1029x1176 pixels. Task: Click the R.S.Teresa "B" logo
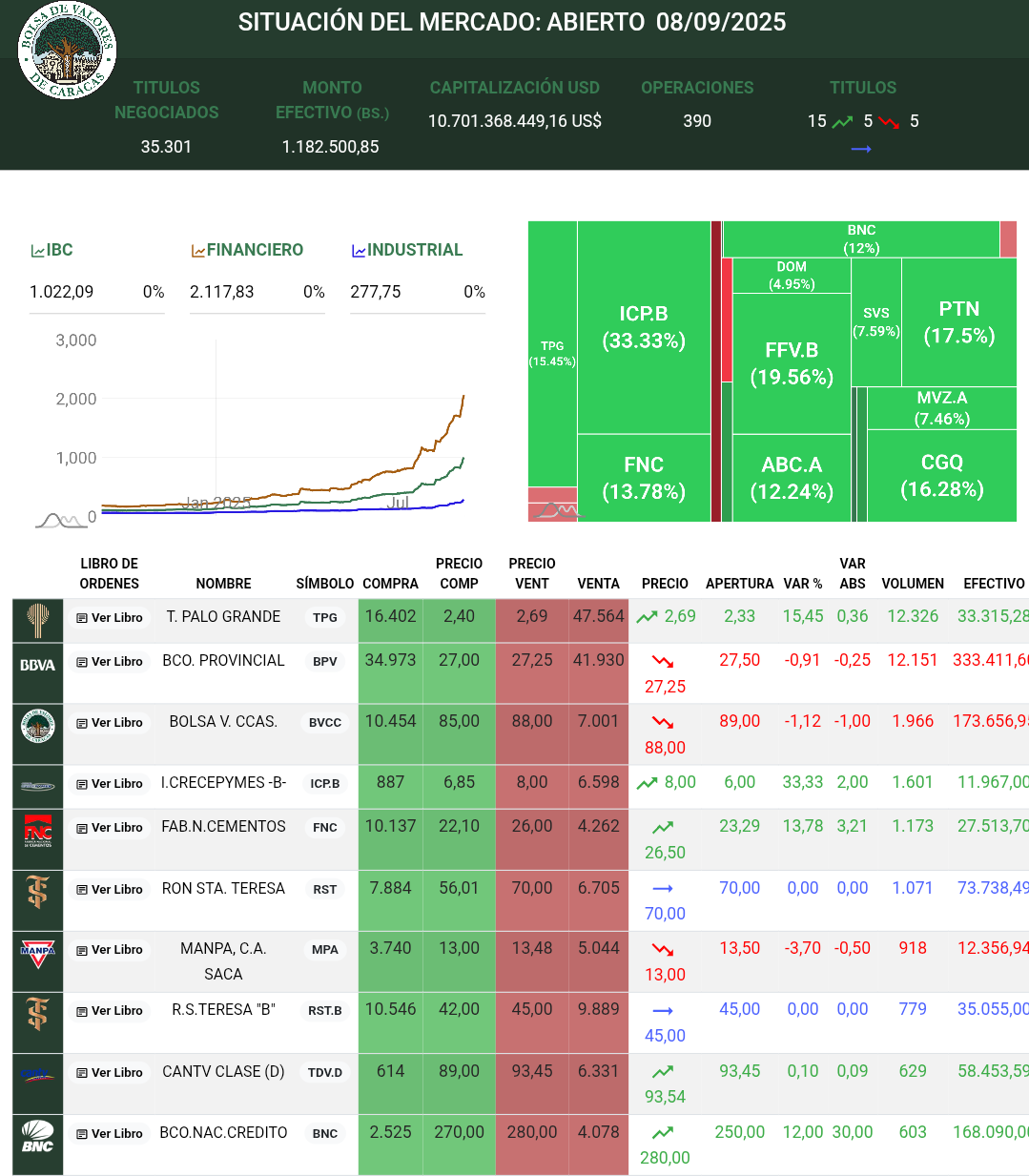[38, 1015]
